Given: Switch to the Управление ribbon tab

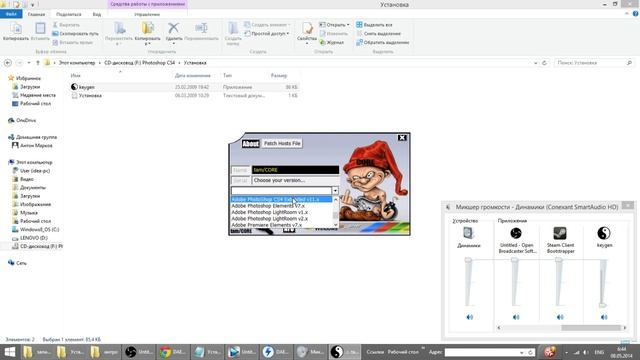Looking at the screenshot, I should [x=147, y=14].
